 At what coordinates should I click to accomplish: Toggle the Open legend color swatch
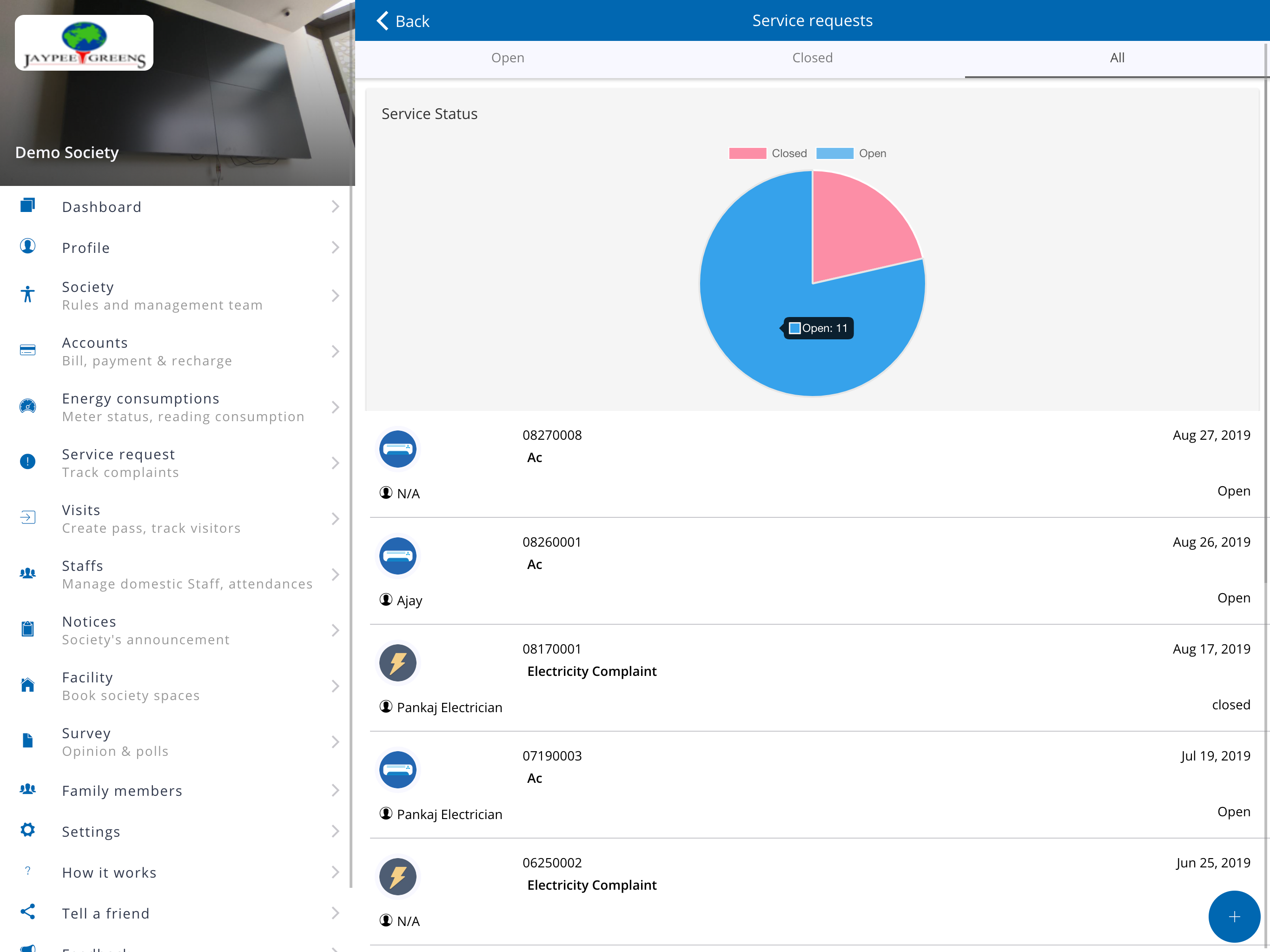click(x=834, y=153)
